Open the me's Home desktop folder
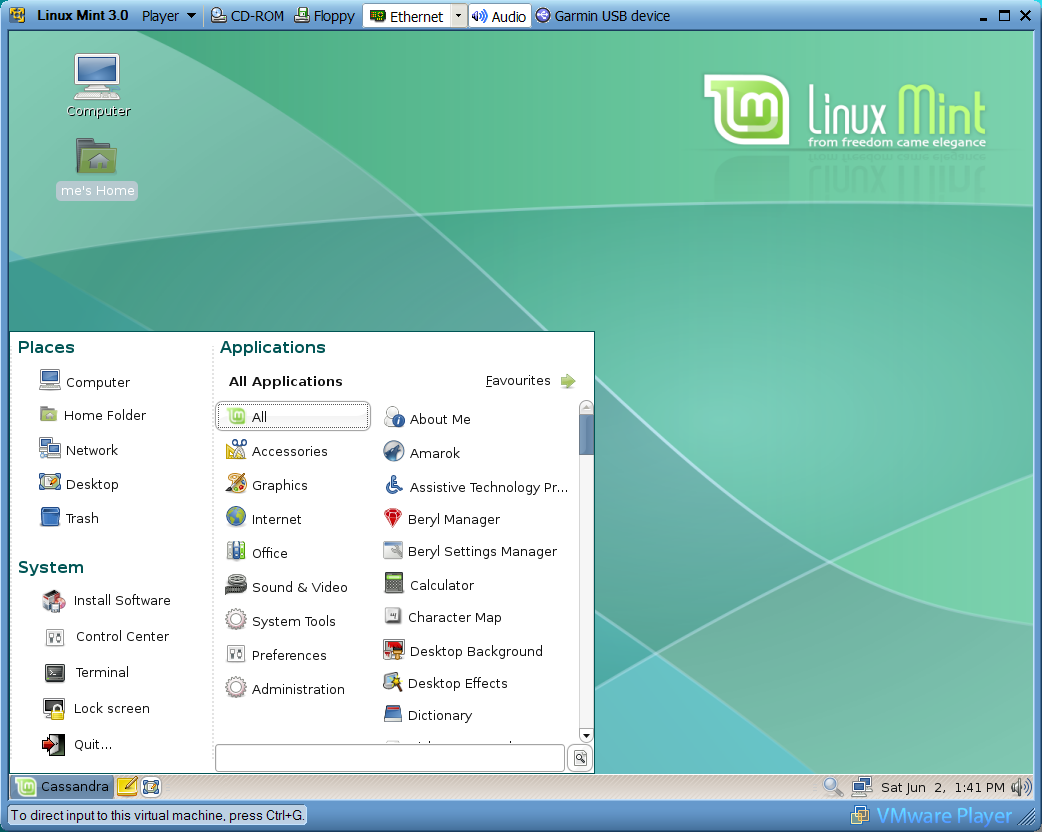 97,168
